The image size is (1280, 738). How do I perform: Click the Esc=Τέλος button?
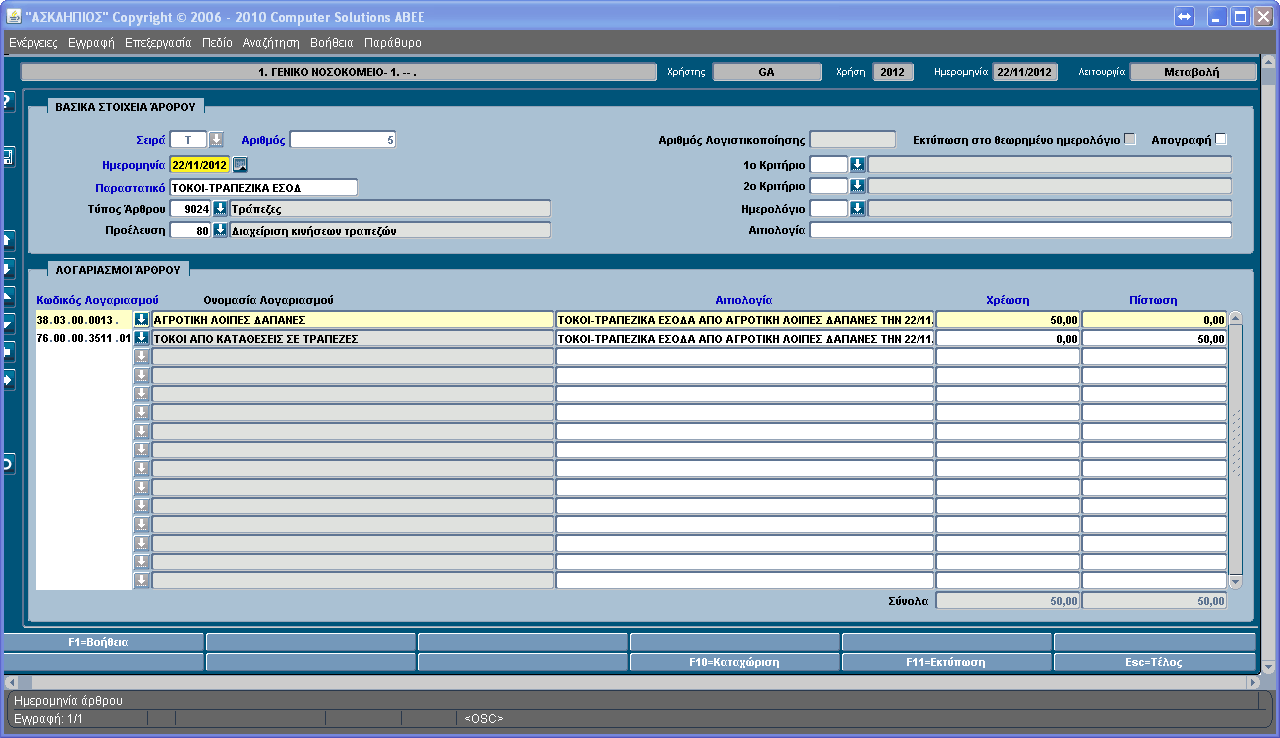tap(1154, 662)
